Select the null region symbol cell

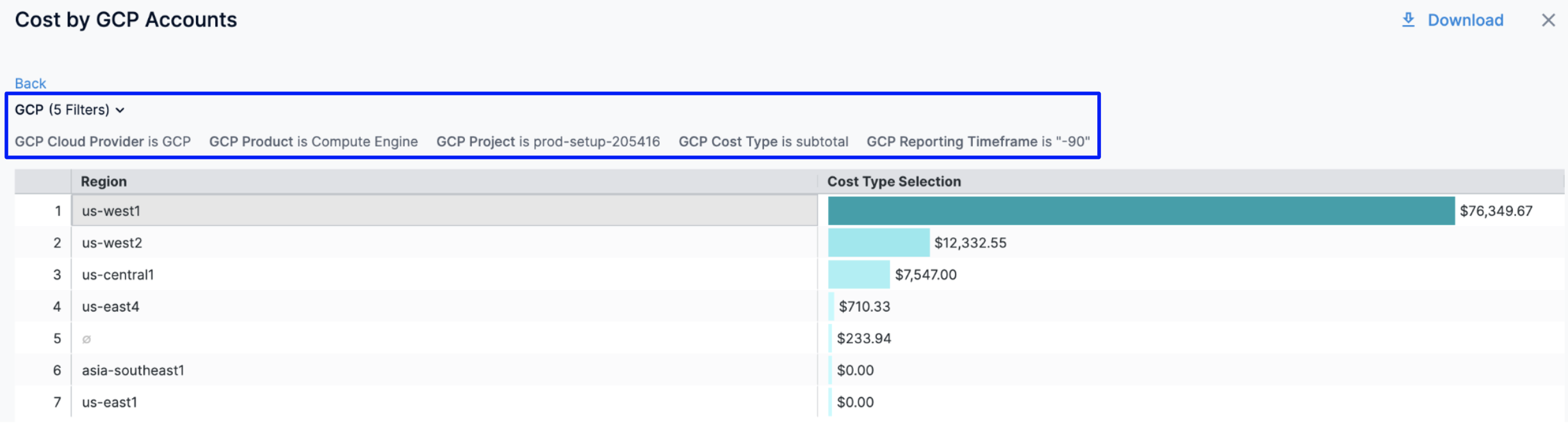pos(86,339)
